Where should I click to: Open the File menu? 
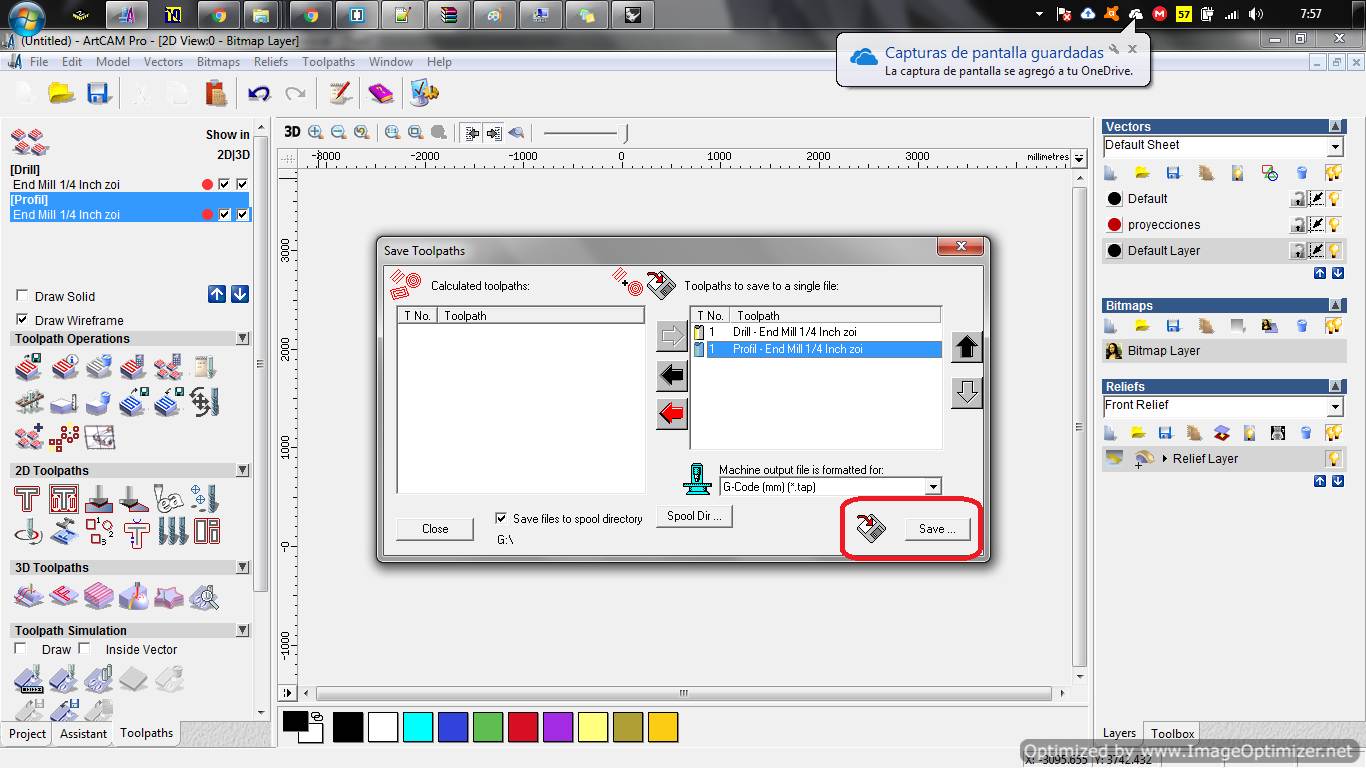coord(39,62)
